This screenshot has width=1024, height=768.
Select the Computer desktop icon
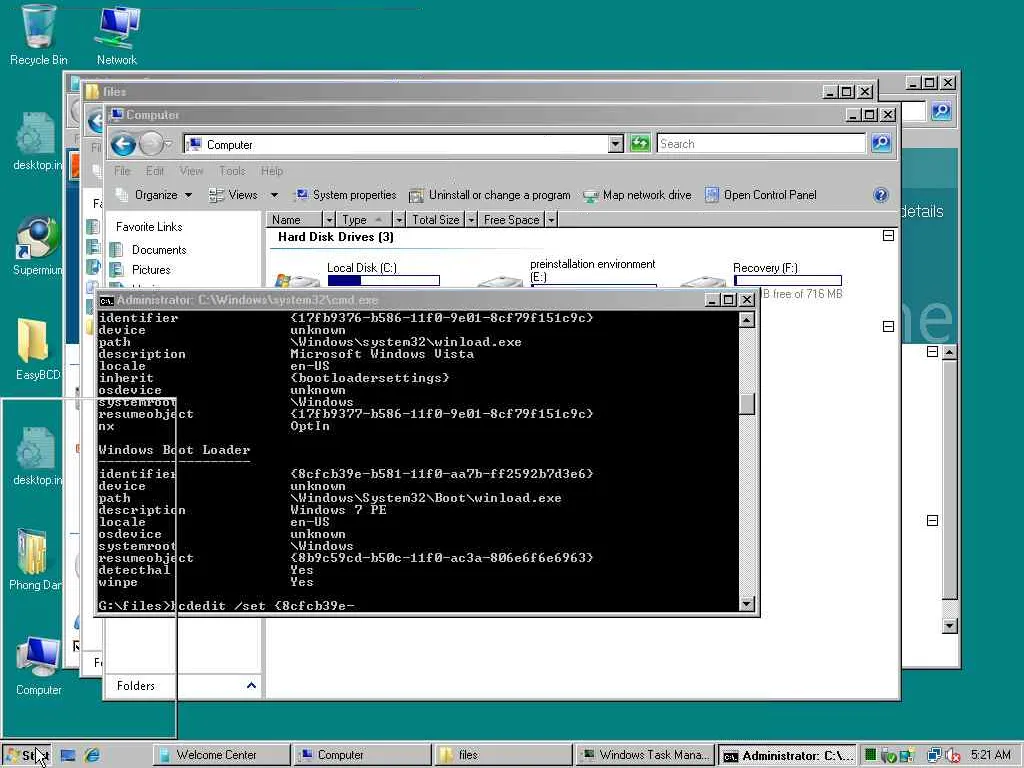[39, 665]
